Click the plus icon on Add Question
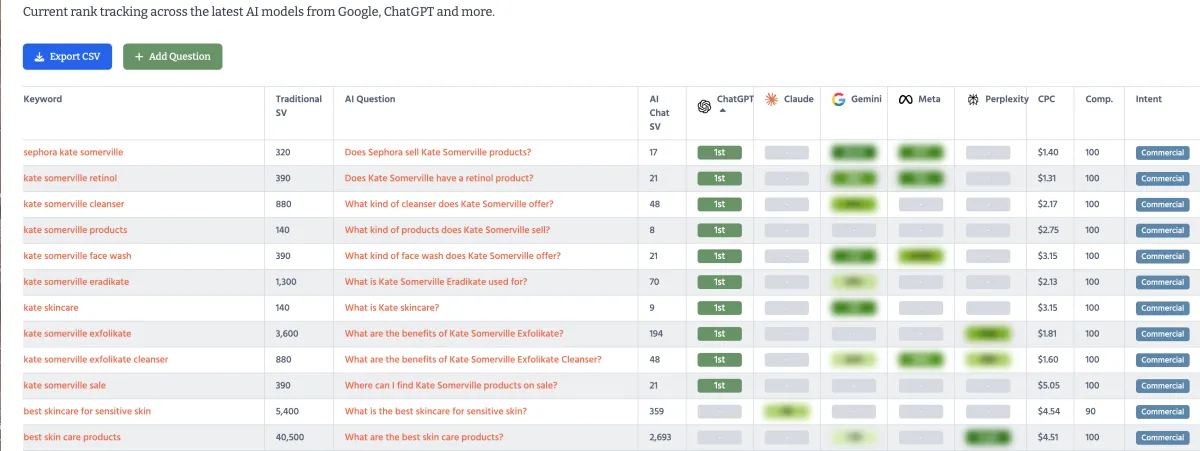Viewport: 1200px width, 451px height. coord(139,57)
